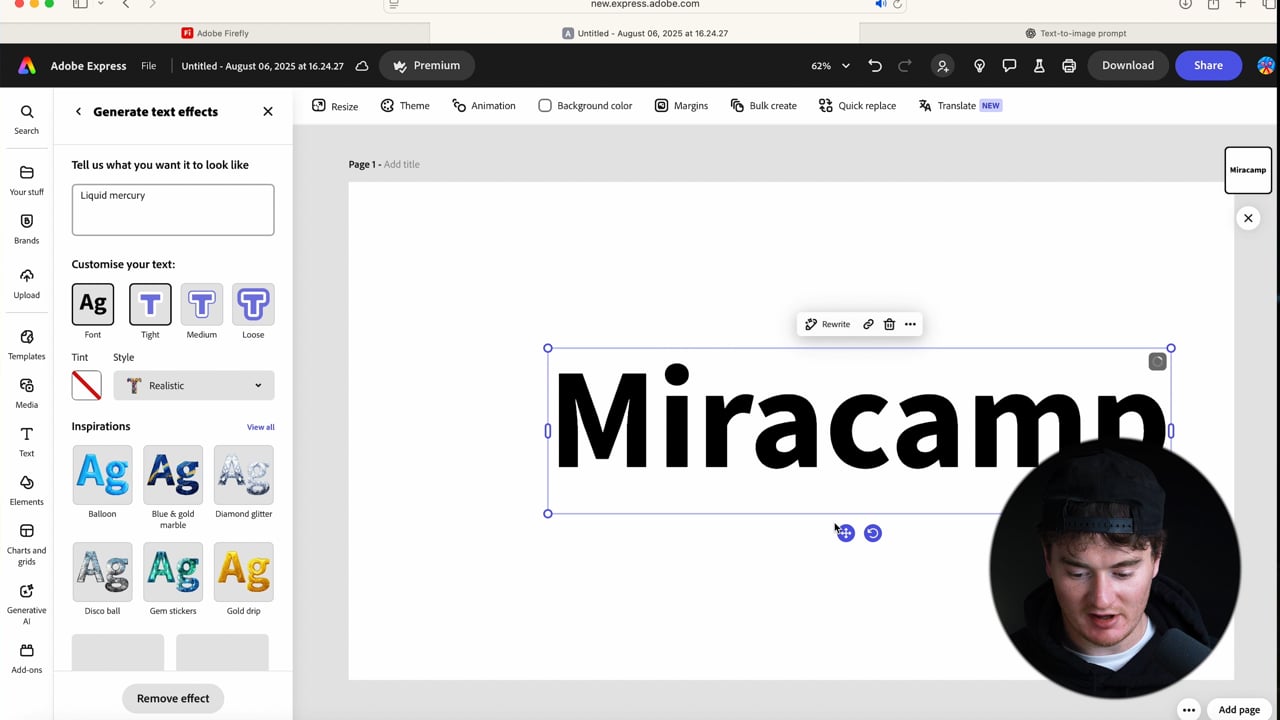This screenshot has width=1280, height=720.
Task: Apply the Blue & gold marble effect
Action: pos(173,475)
